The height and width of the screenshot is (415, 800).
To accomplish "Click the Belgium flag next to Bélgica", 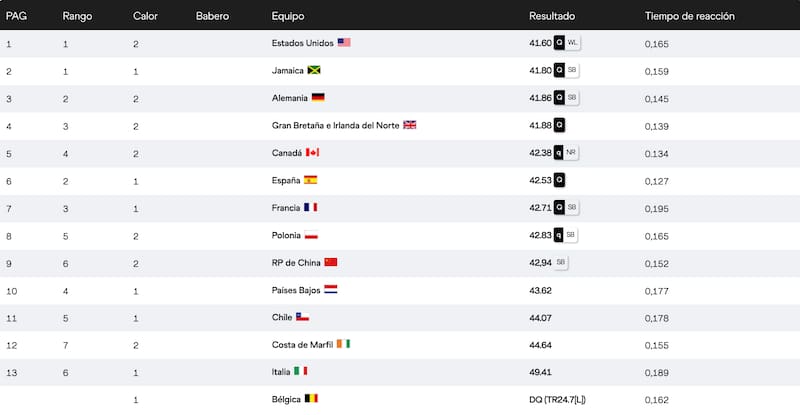I will (311, 398).
